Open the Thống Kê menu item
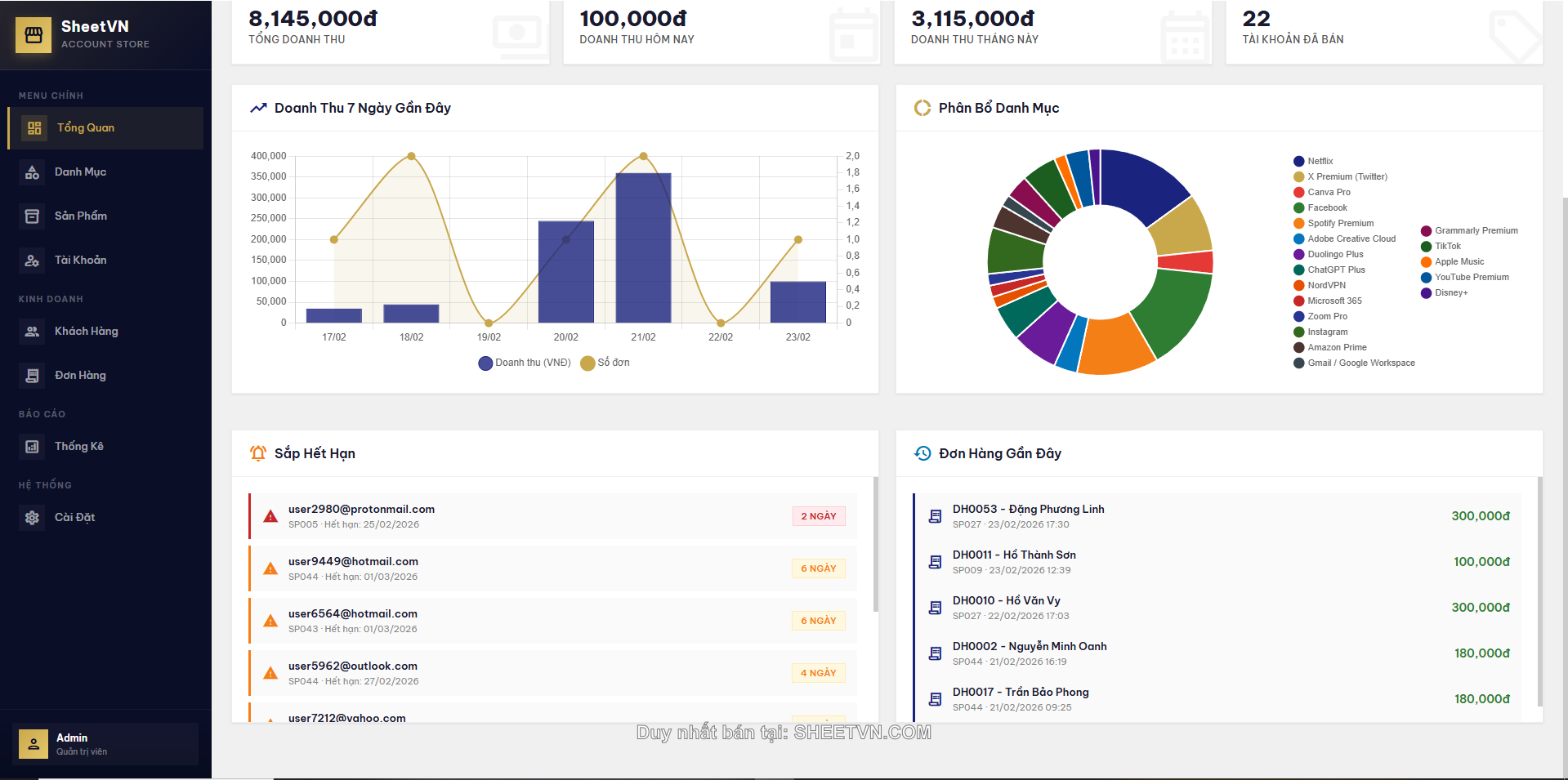This screenshot has height=780, width=1568. click(x=79, y=447)
